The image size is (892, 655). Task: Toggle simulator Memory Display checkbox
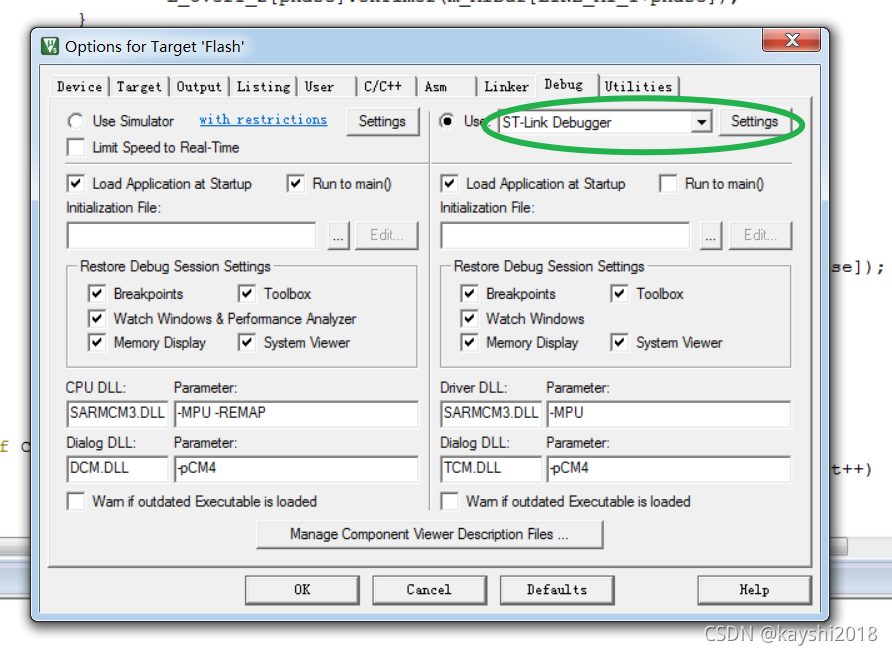[97, 342]
